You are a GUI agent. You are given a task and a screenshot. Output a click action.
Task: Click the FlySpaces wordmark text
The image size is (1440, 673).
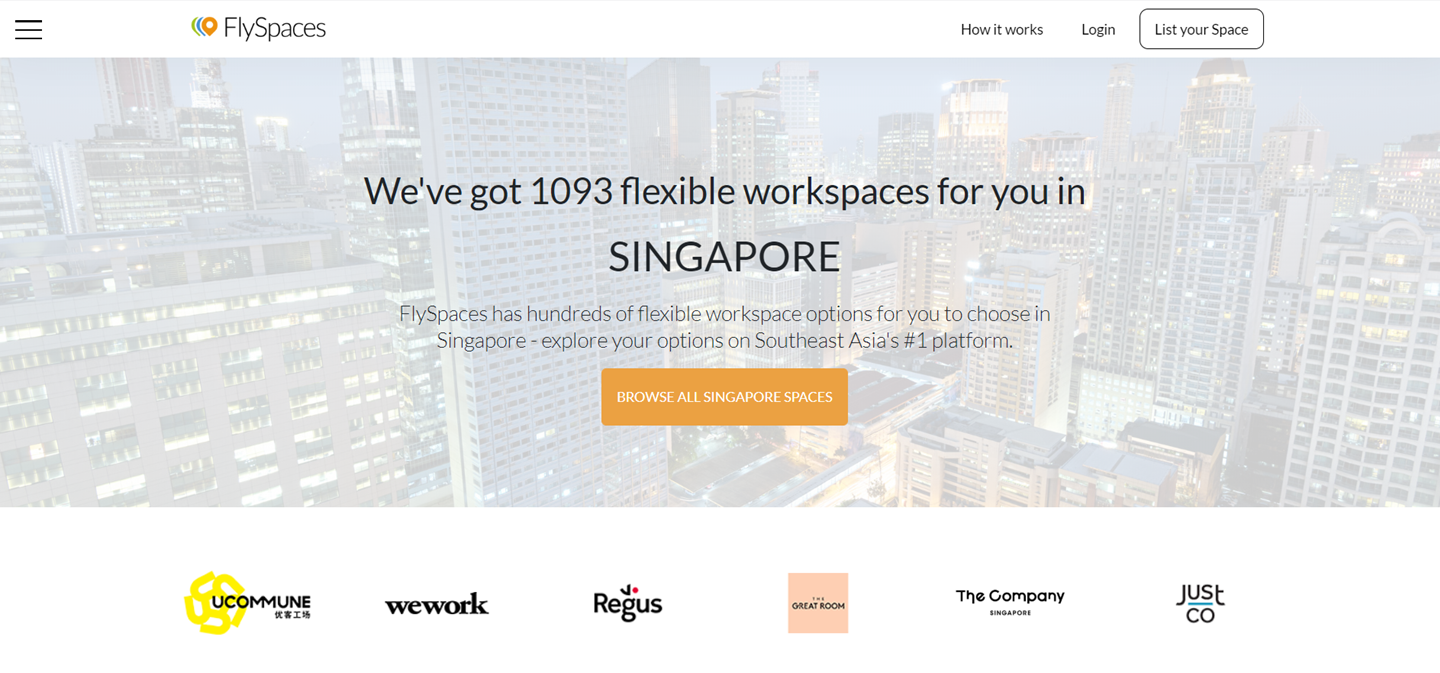[x=275, y=29]
